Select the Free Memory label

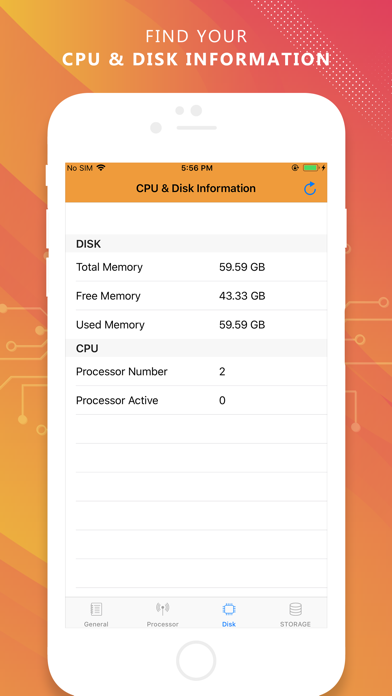coord(108,296)
